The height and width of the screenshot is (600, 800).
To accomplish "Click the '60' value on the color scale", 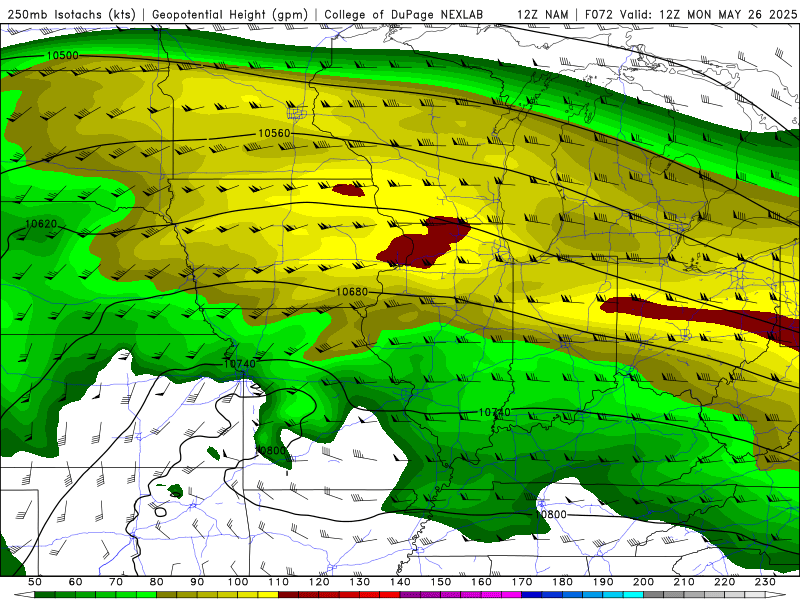I will pyautogui.click(x=76, y=582).
